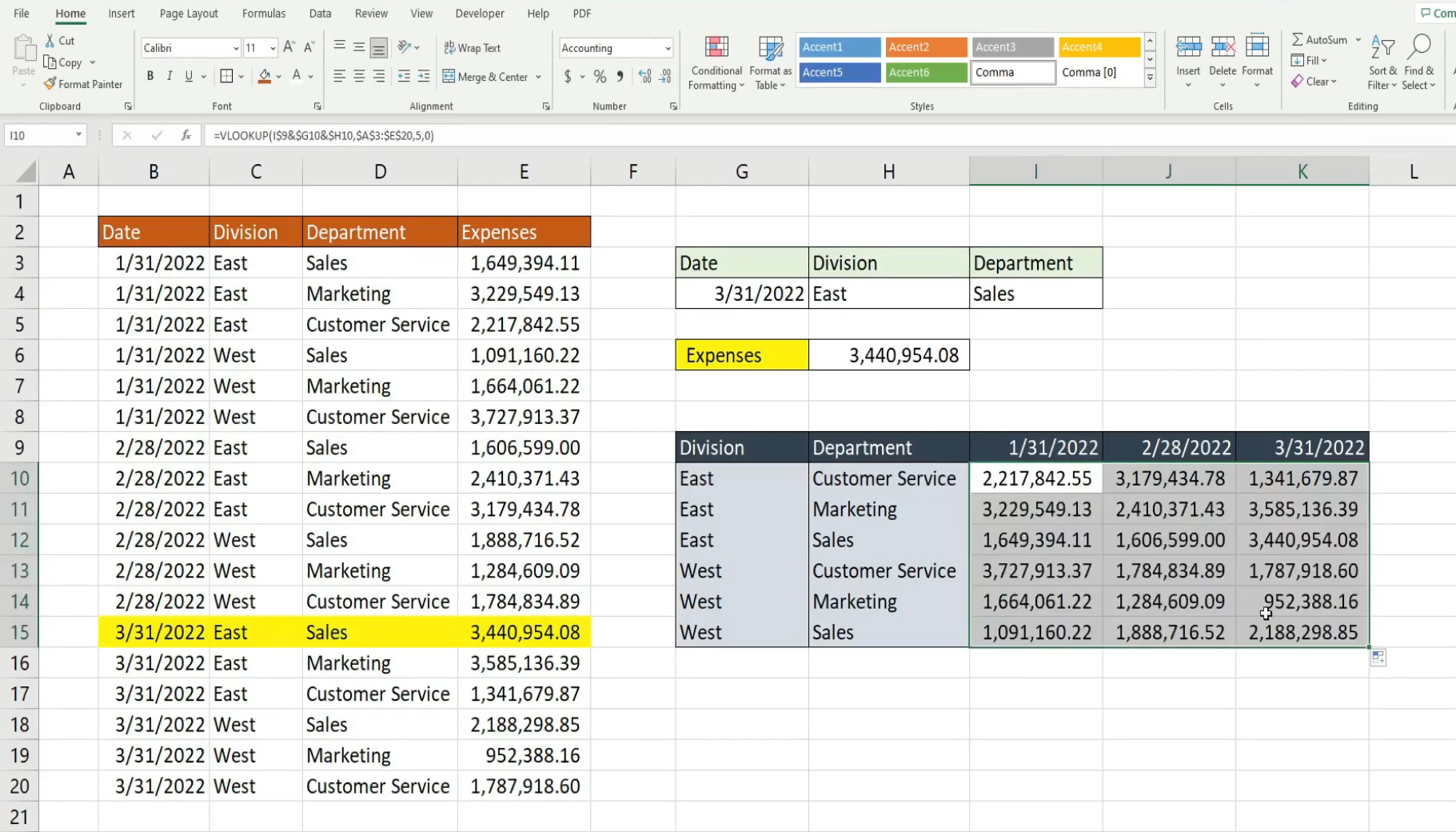Open the Name Box dropdown arrow
The width and height of the screenshot is (1456, 832).
coord(78,135)
